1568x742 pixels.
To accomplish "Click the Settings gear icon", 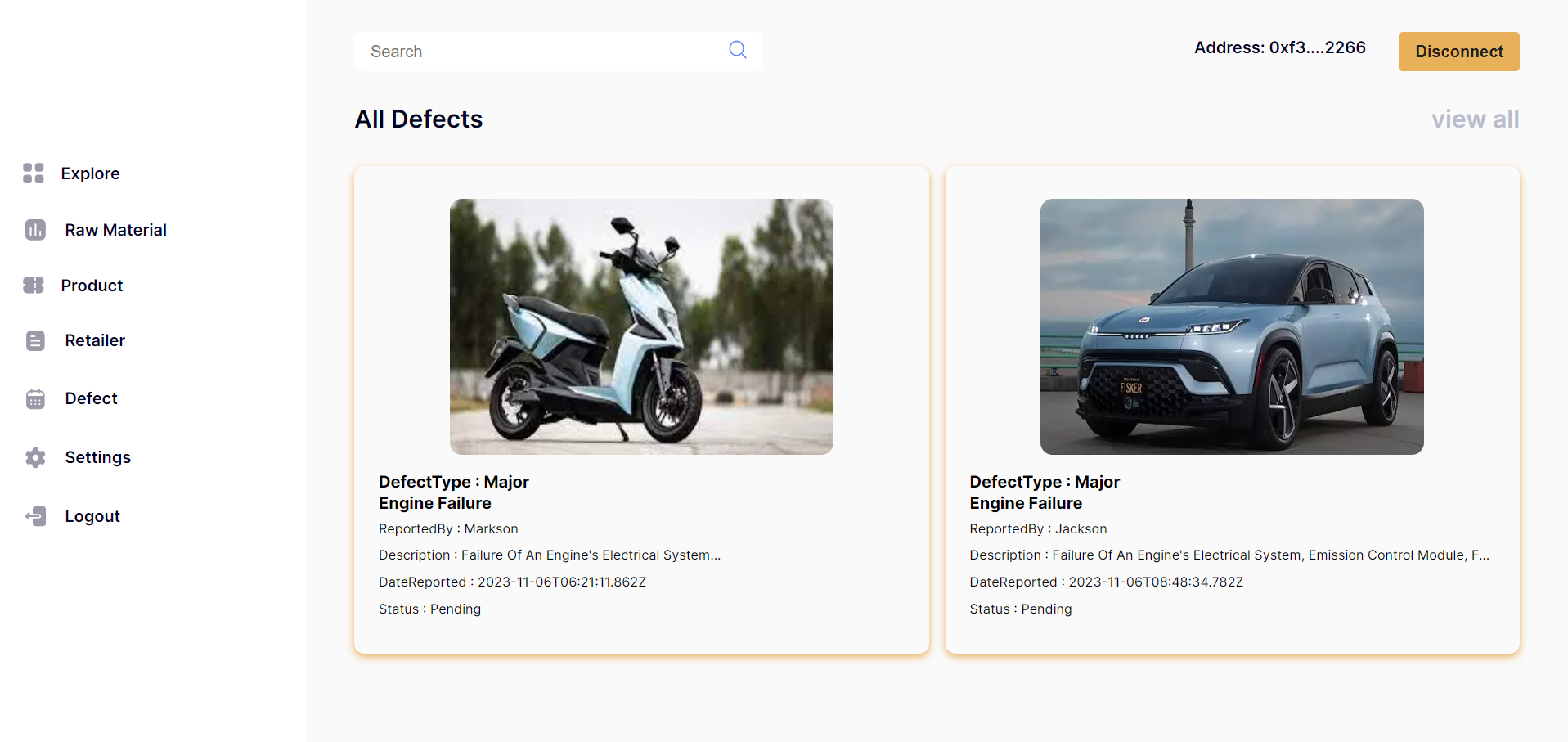I will (x=35, y=457).
